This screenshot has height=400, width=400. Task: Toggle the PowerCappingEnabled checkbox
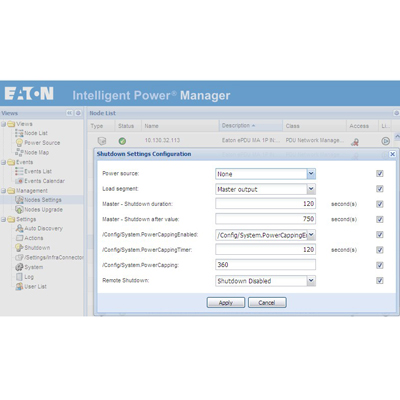tap(380, 235)
